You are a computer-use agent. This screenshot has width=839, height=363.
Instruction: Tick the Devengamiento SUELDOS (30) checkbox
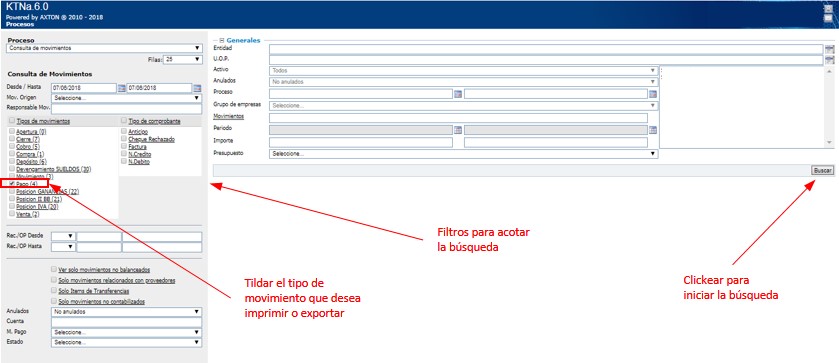pos(12,169)
